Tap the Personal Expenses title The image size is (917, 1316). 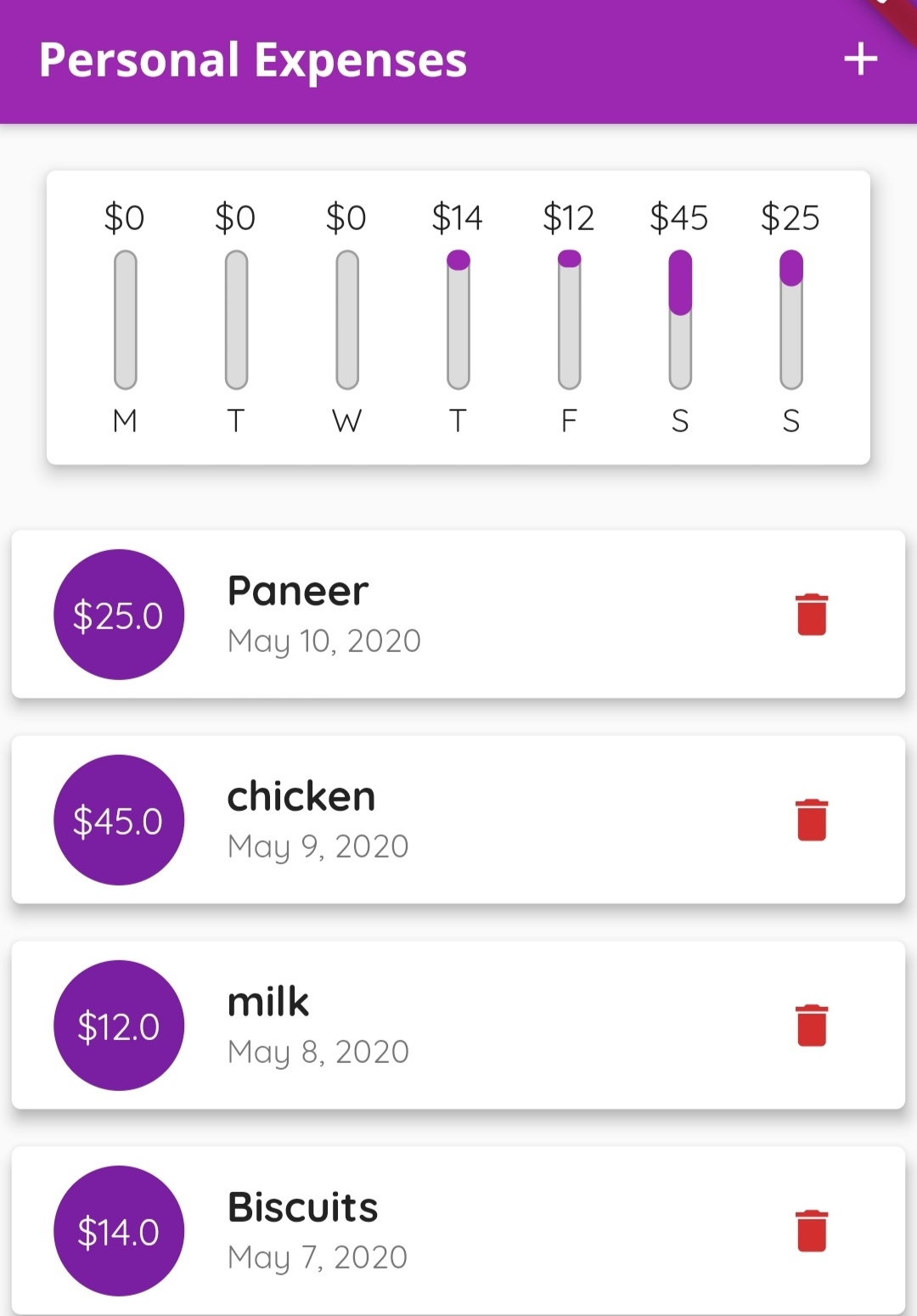click(x=253, y=60)
